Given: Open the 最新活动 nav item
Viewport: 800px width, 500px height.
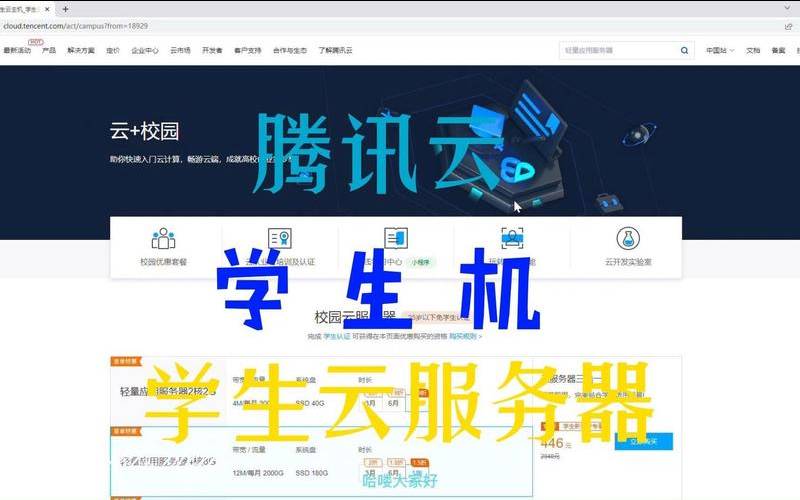Looking at the screenshot, I should (17, 51).
